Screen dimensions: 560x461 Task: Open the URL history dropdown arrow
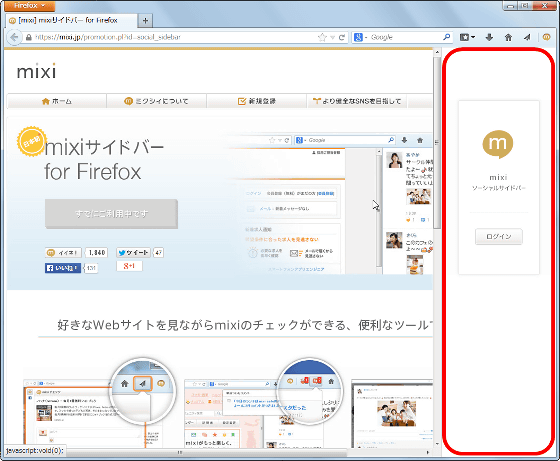[332, 37]
